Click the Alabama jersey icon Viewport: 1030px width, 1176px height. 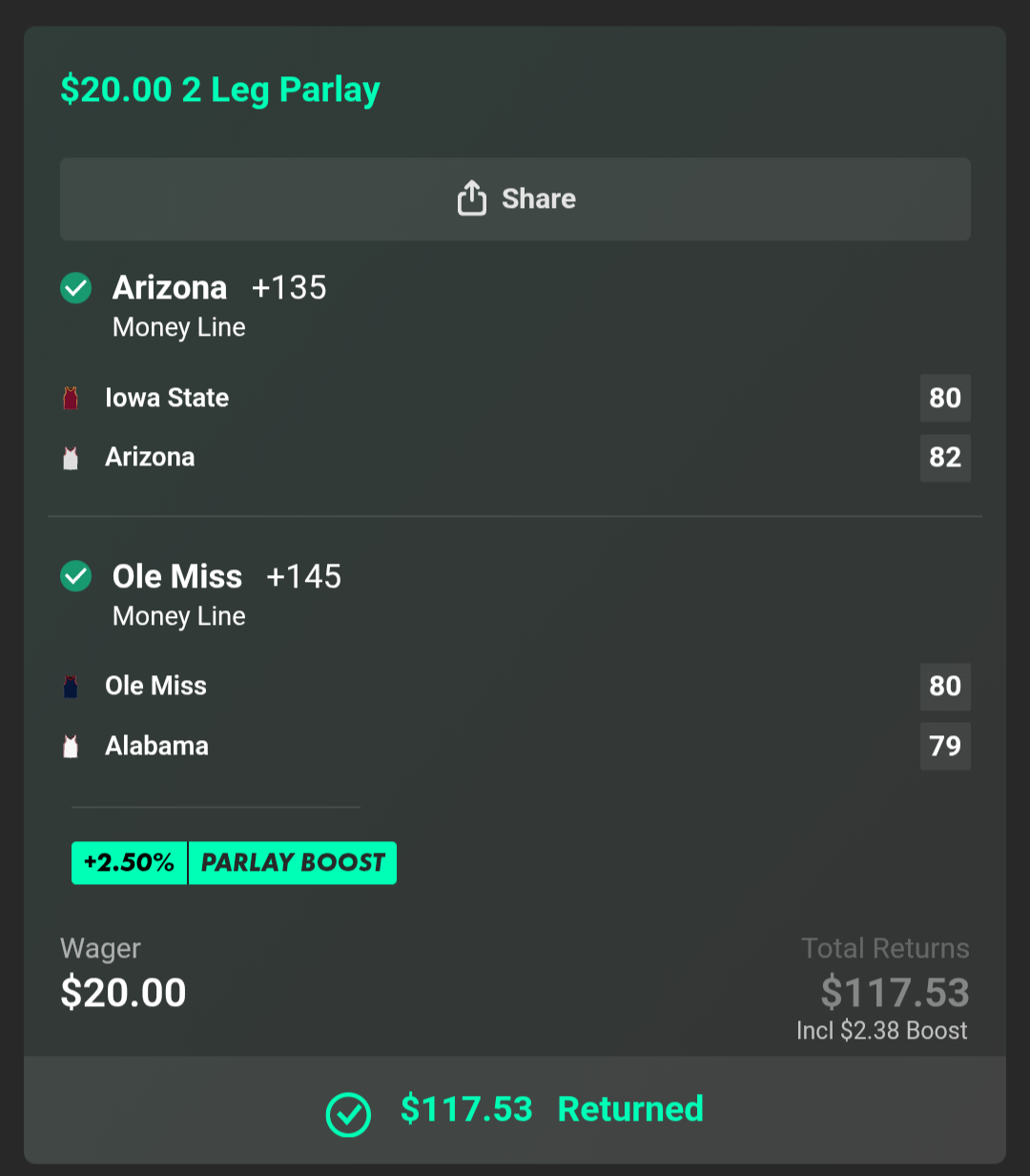point(71,746)
